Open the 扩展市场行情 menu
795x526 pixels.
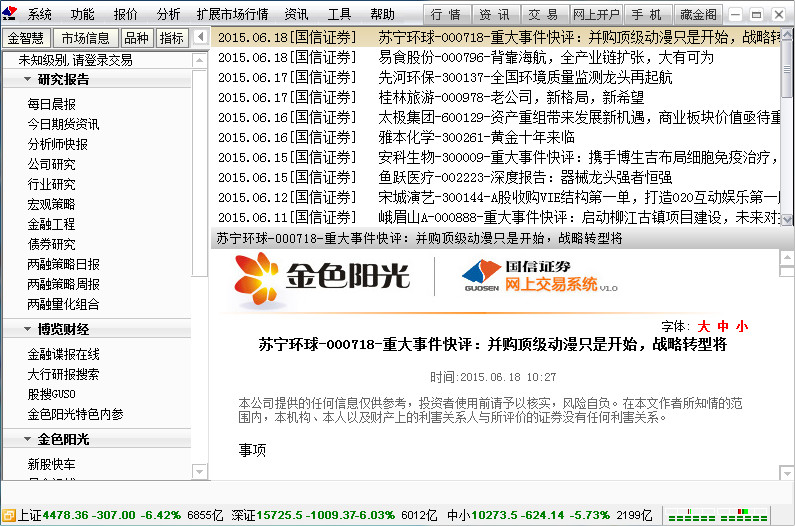(x=233, y=14)
